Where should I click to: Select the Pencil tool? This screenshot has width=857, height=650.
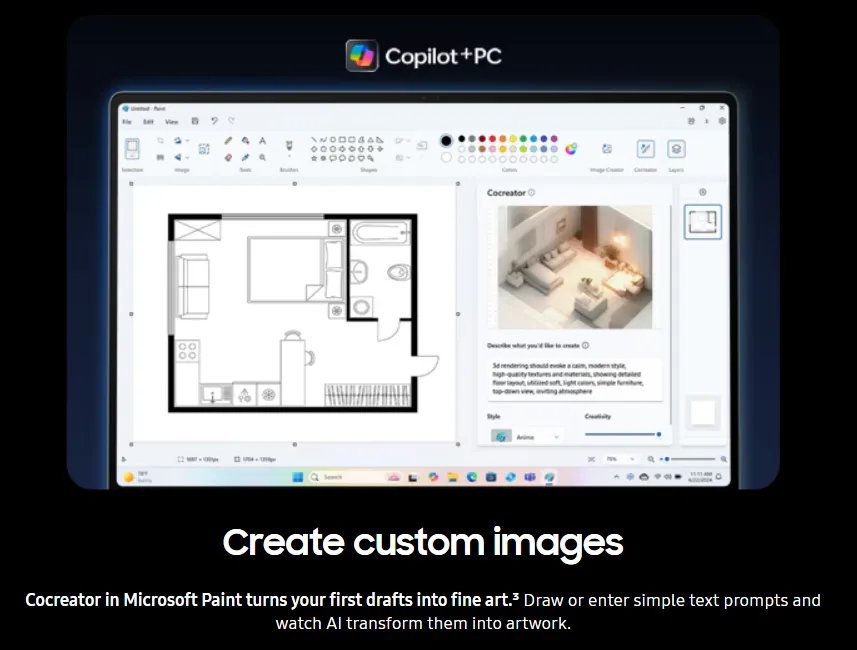pos(228,140)
